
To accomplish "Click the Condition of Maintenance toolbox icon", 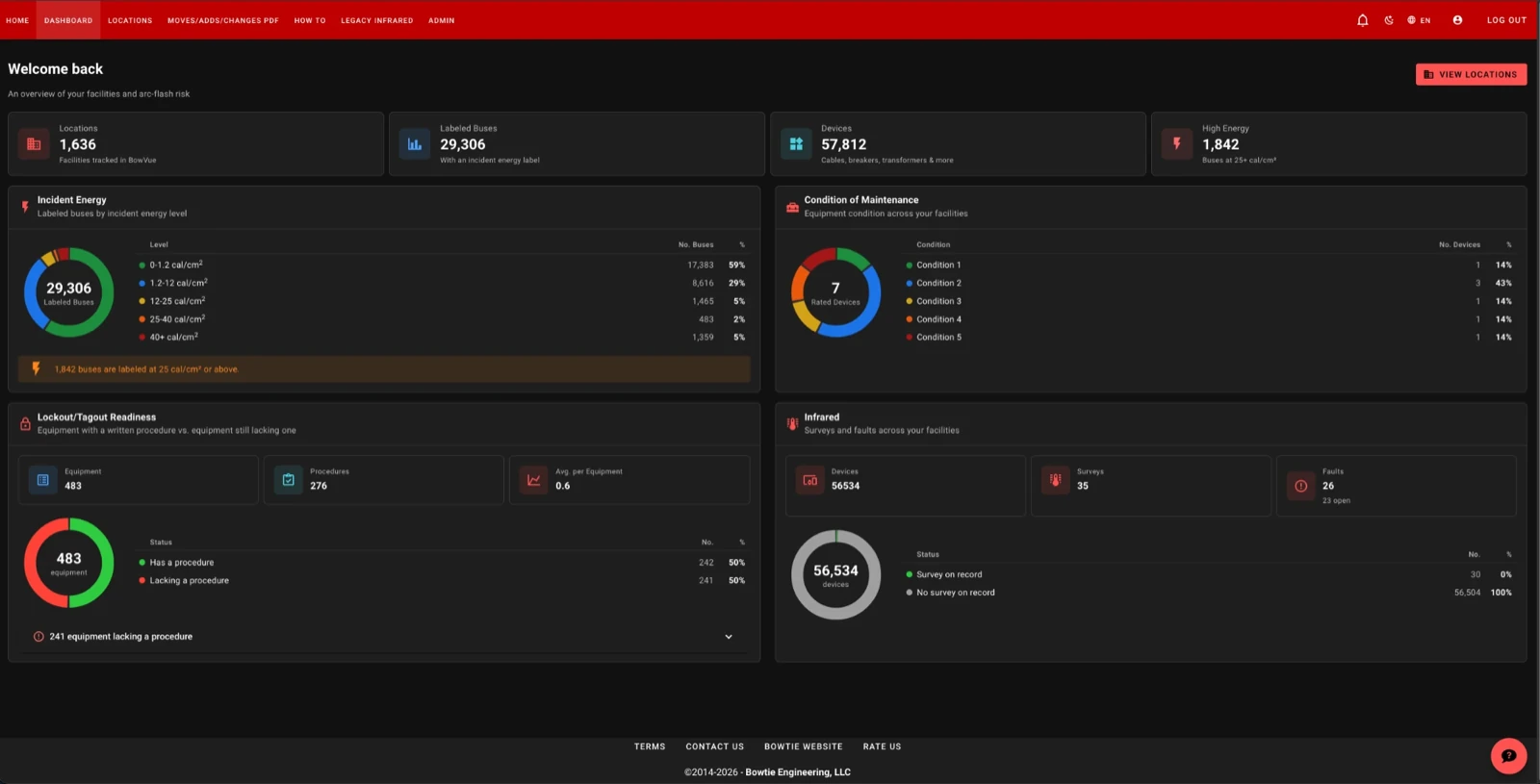I will coord(792,207).
